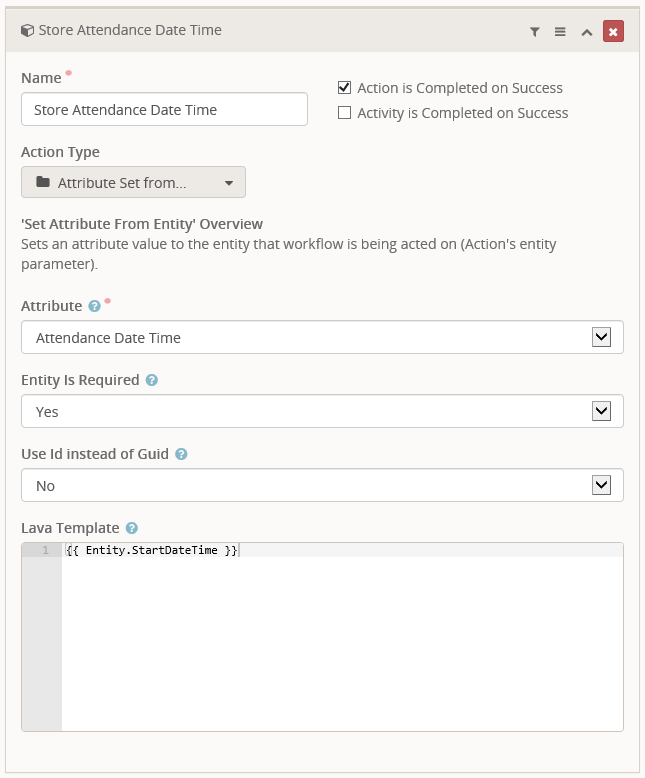Click help icon next to Attribute label
Image resolution: width=645 pixels, height=778 pixels.
pos(94,306)
